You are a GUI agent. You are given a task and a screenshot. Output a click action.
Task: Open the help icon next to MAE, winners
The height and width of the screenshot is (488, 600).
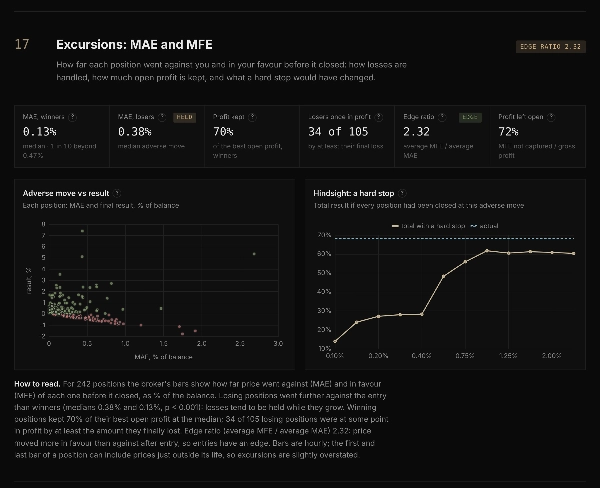pos(72,117)
